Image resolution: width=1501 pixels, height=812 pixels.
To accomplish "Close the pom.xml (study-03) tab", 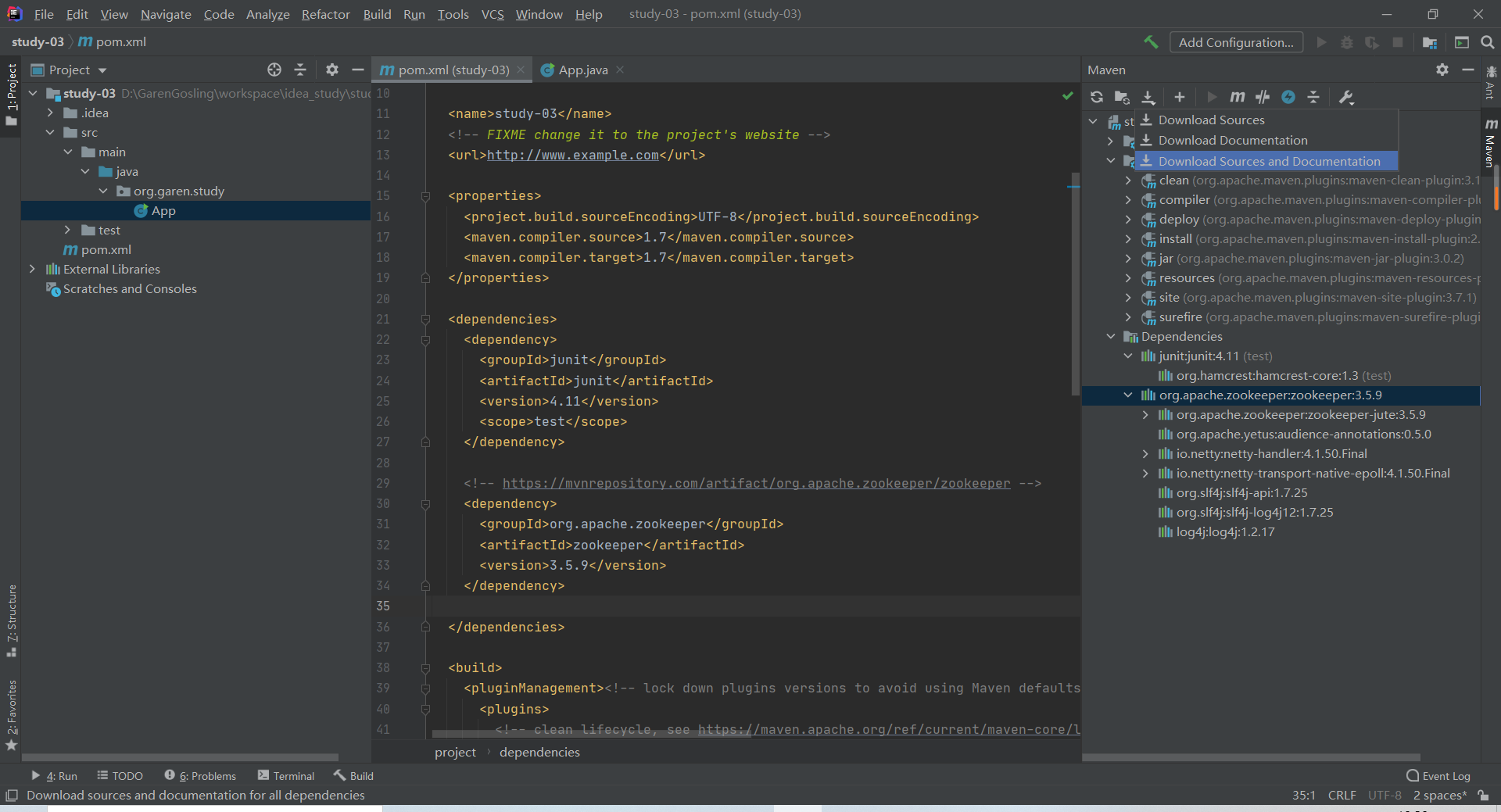I will tap(521, 70).
